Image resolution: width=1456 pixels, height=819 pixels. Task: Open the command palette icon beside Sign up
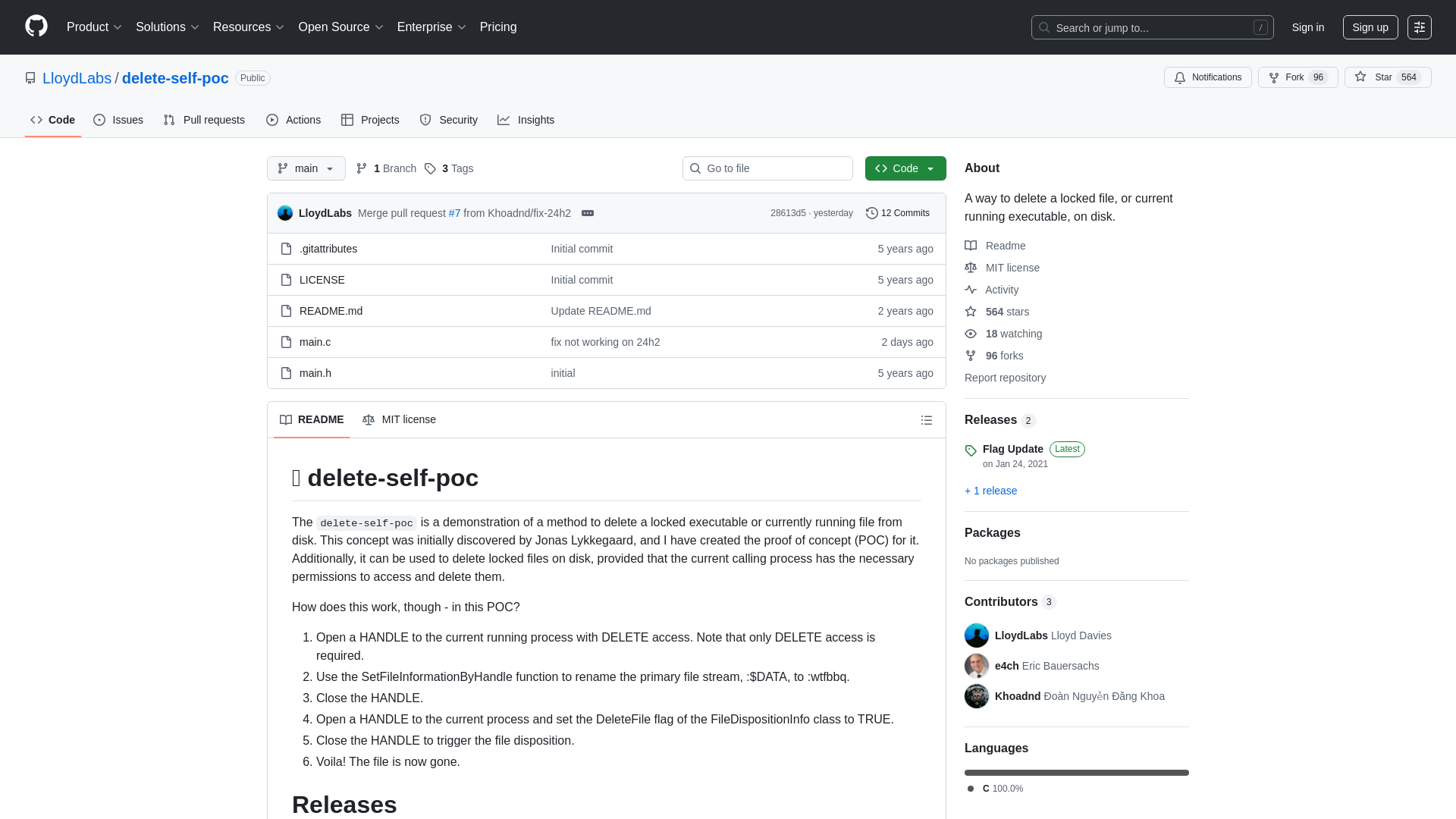[x=1420, y=27]
